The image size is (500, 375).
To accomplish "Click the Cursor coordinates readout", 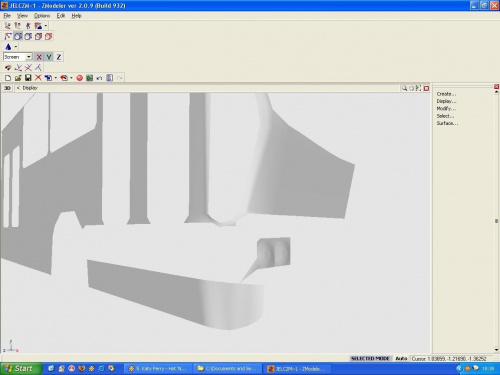I will click(449, 359).
